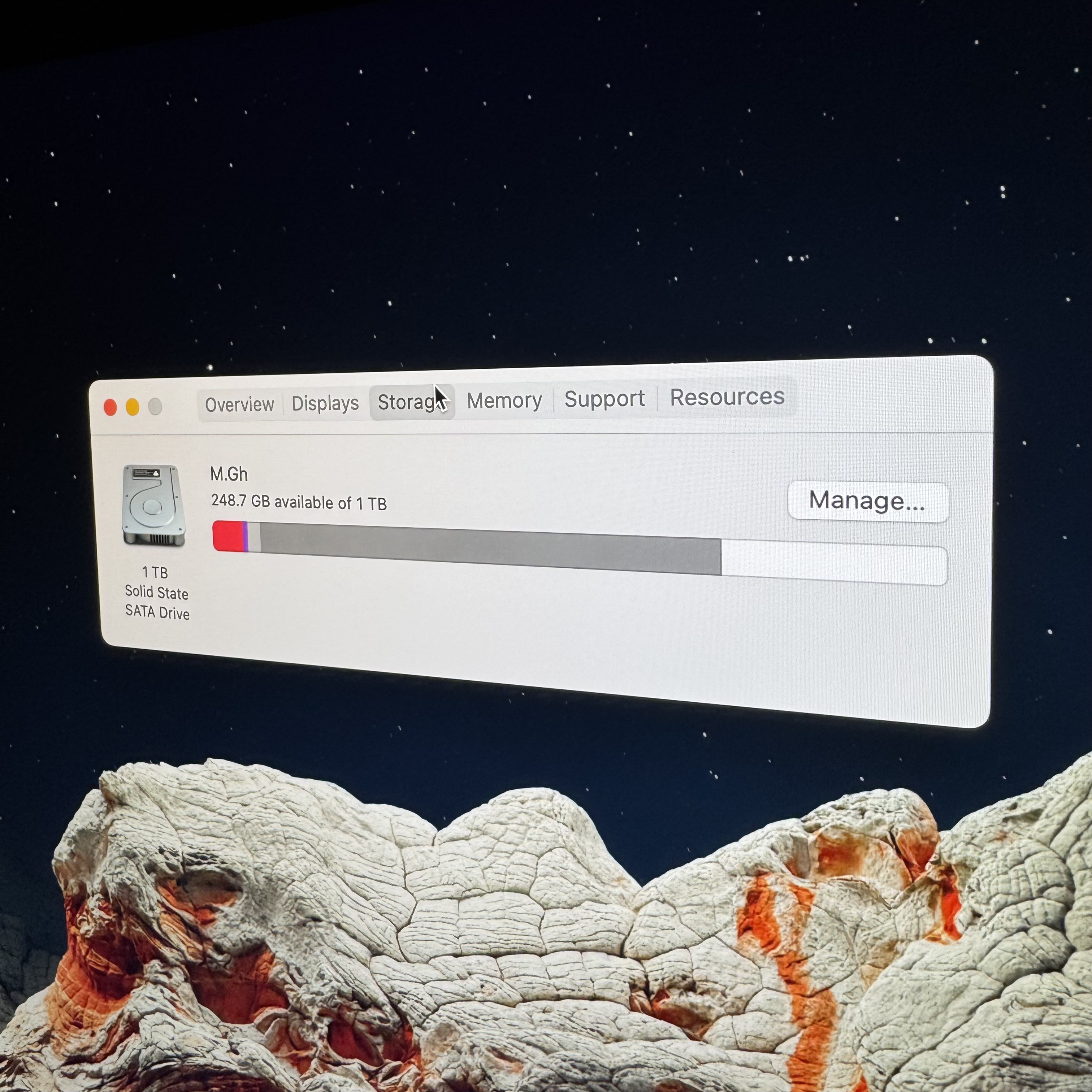1092x1092 pixels.
Task: Click the Manage... button
Action: pyautogui.click(x=868, y=501)
